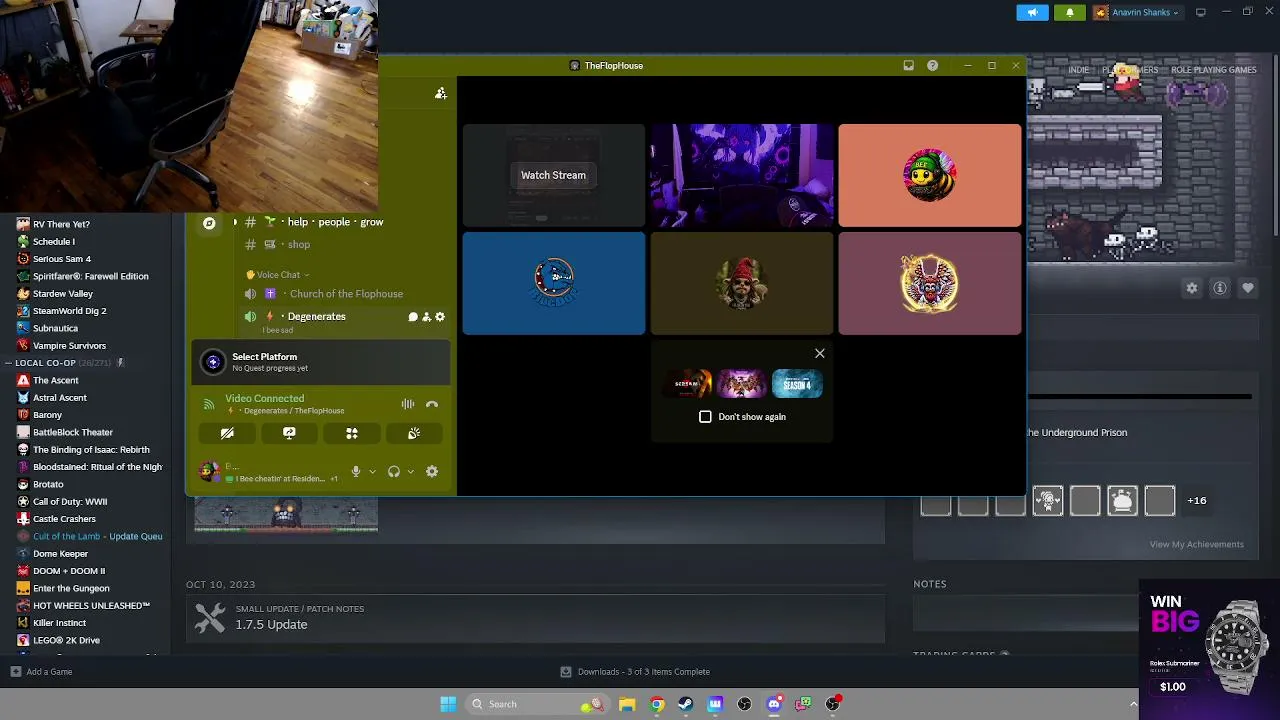
Task: Select the Degenerates voice channel
Action: tap(316, 317)
